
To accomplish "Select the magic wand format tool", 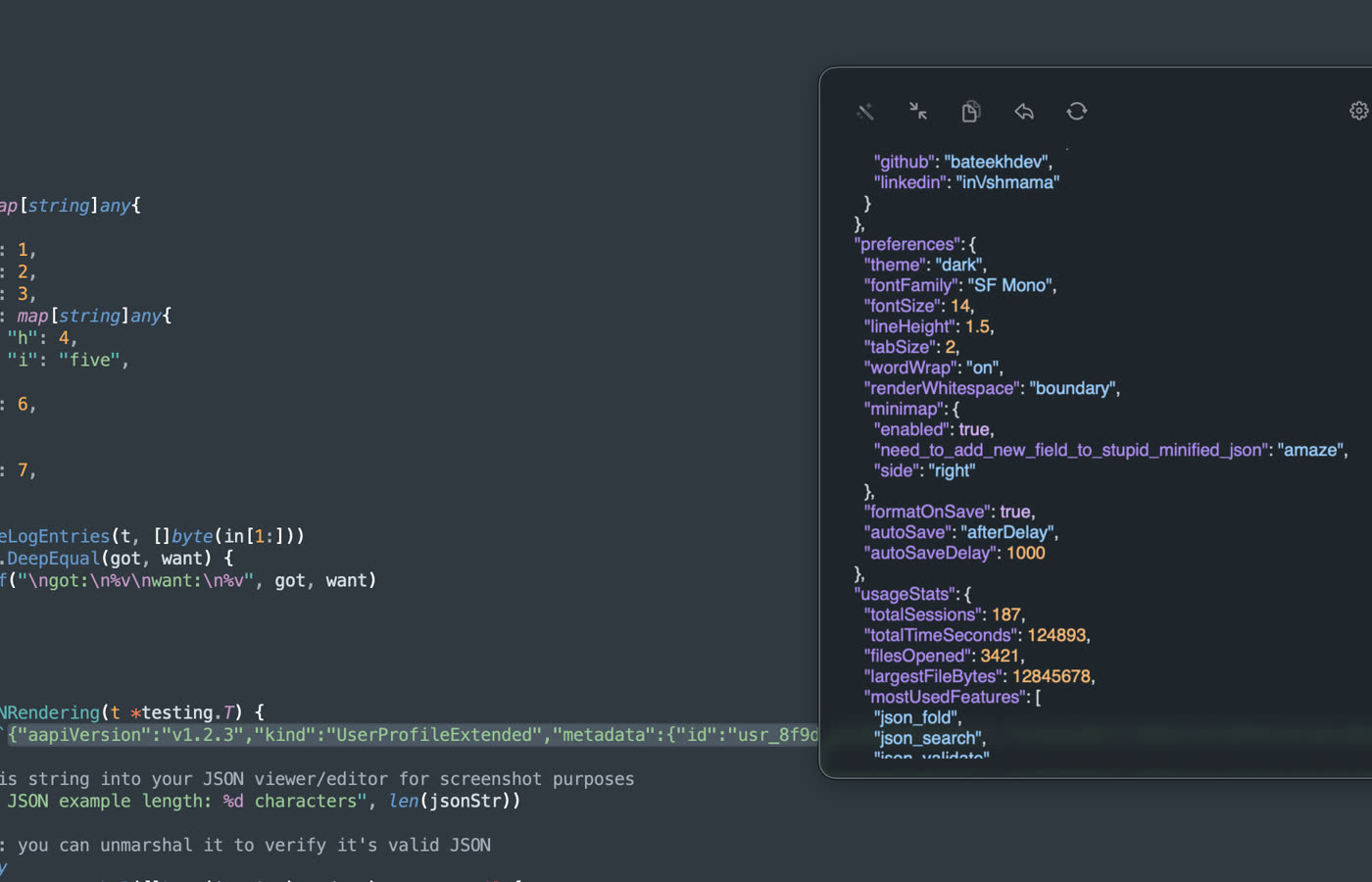I will click(x=865, y=112).
